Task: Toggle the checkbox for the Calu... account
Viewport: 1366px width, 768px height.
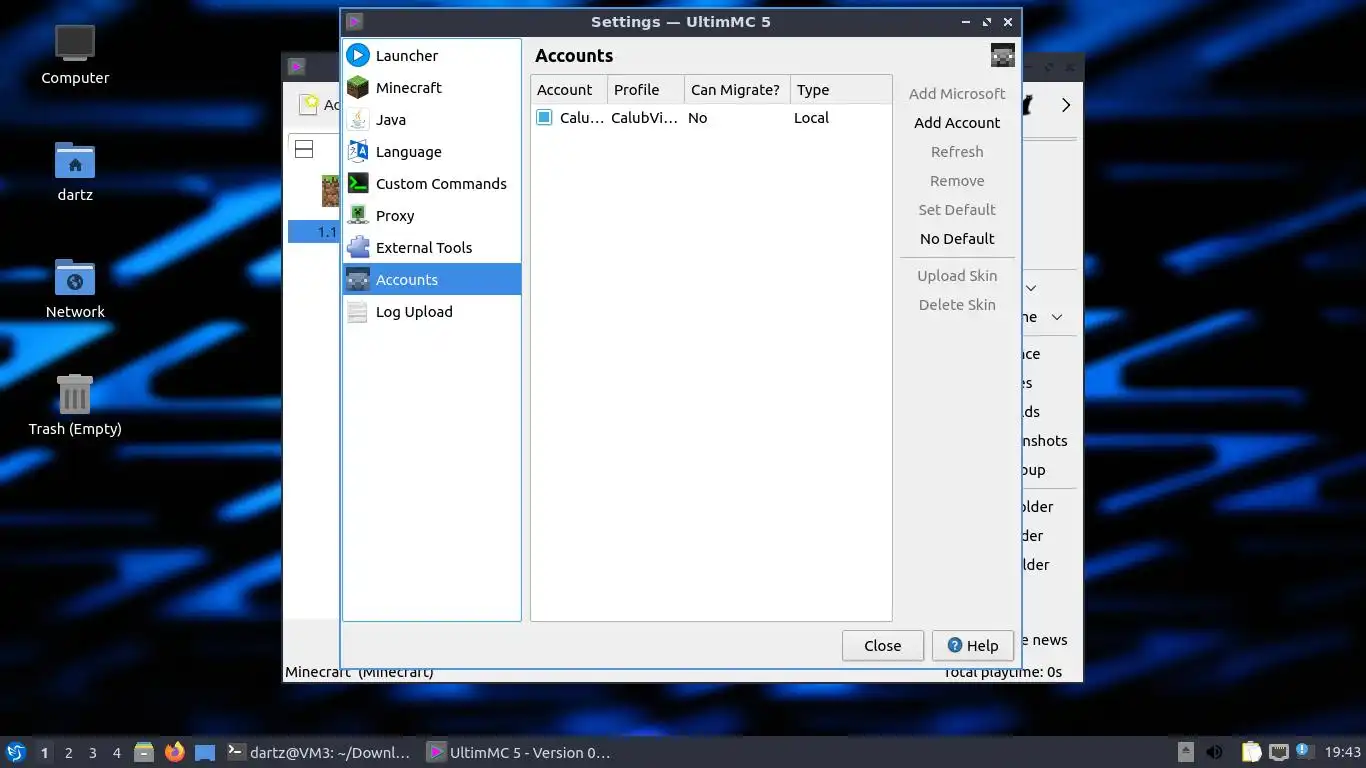Action: coord(544,118)
